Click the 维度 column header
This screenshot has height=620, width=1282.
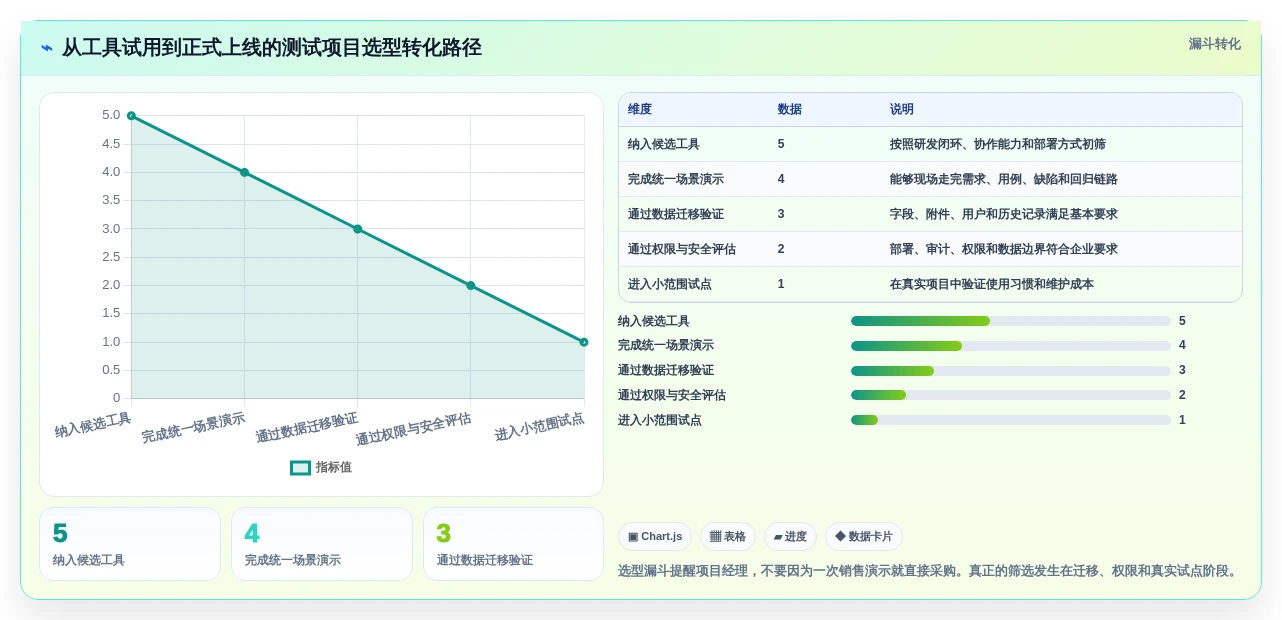pos(640,109)
